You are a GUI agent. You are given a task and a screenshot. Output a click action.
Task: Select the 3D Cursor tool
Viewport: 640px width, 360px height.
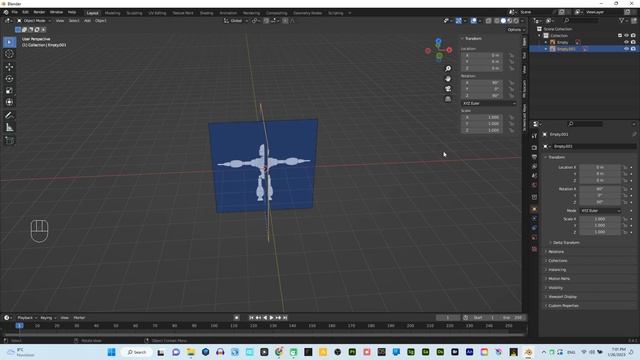9,54
